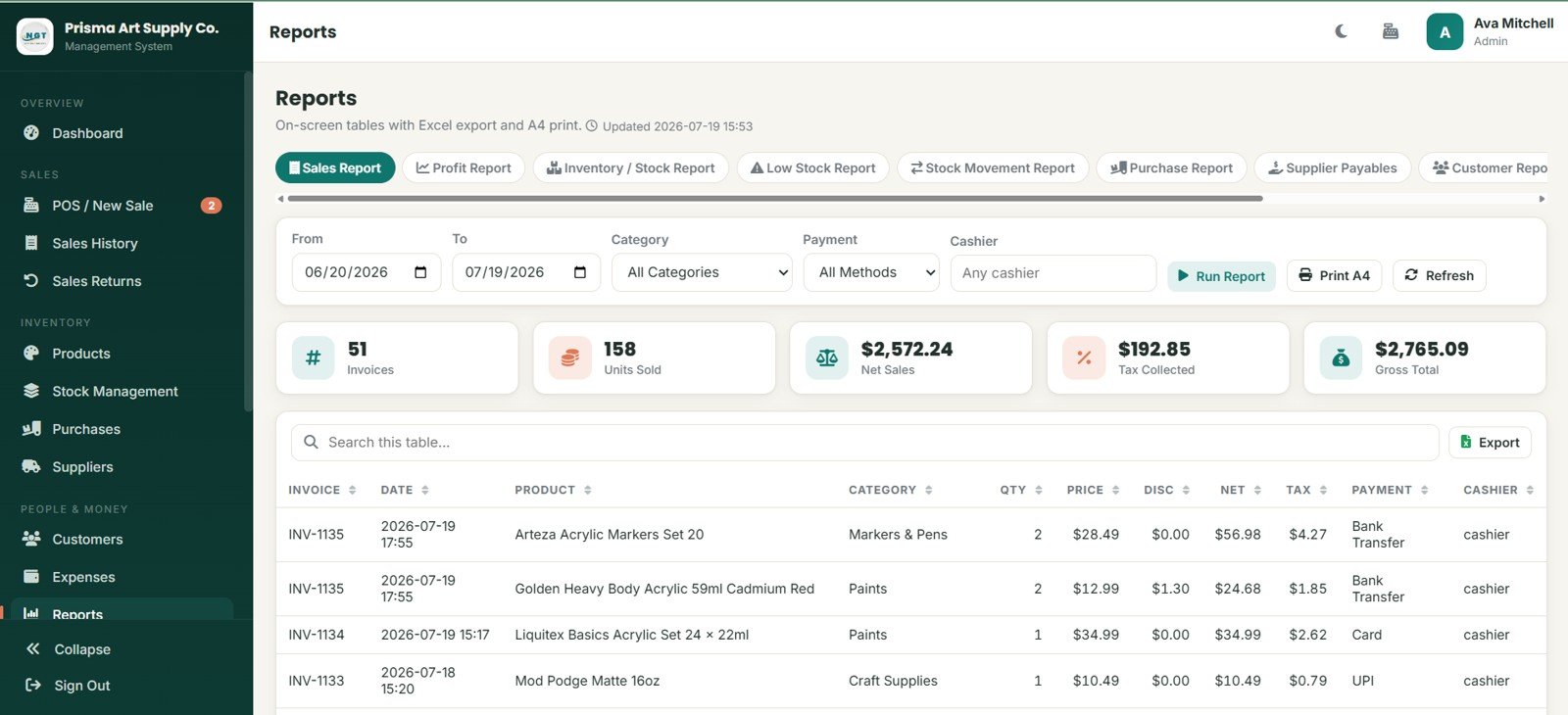Screen dimensions: 1568x715
Task: Click the Any cashier input
Action: (x=1053, y=273)
